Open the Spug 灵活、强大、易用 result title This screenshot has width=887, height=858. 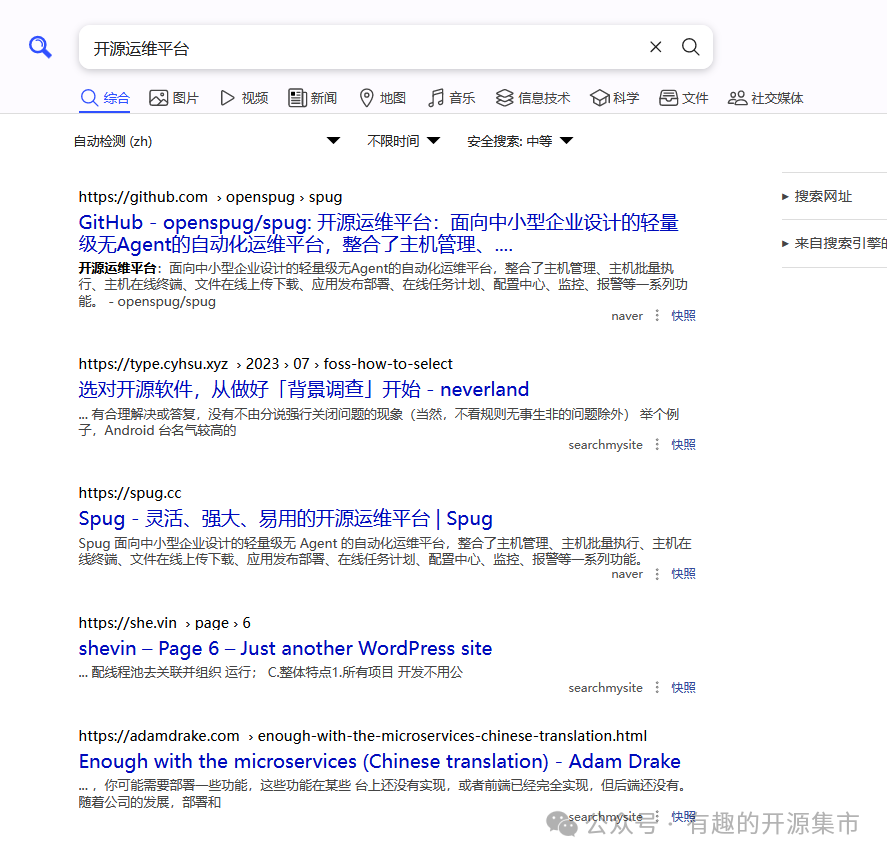[286, 518]
